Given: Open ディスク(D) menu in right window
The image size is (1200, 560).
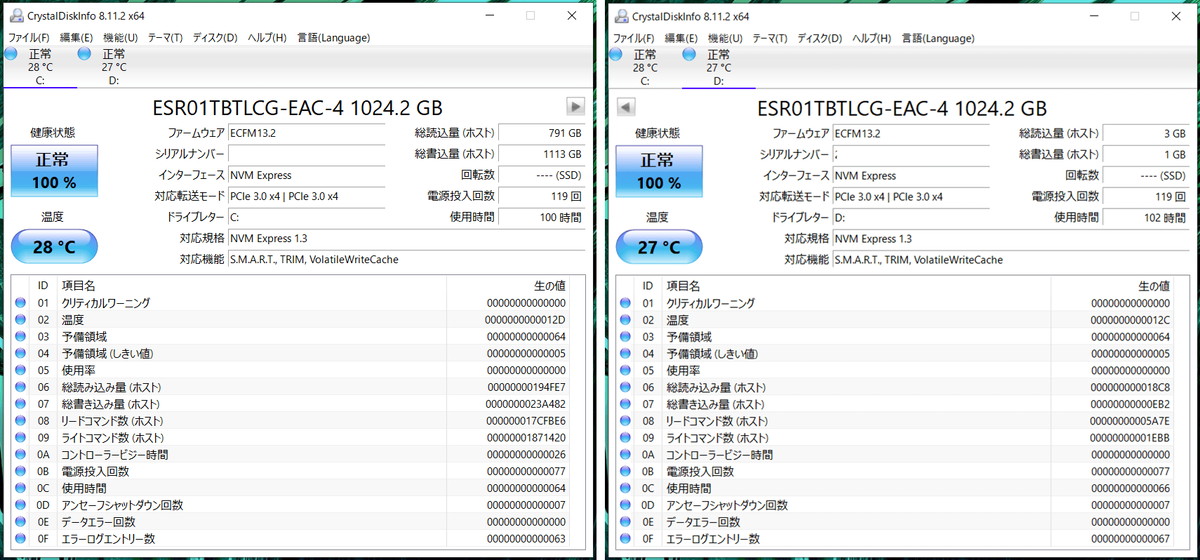Looking at the screenshot, I should click(x=819, y=38).
